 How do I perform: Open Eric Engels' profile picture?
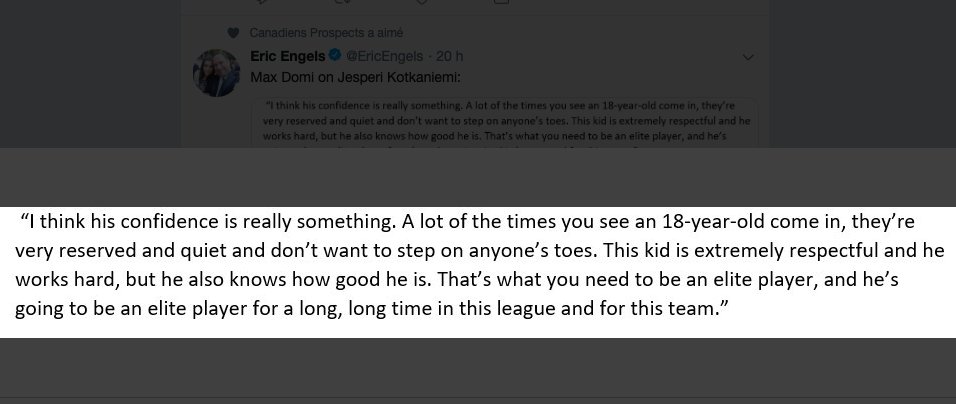(x=216, y=73)
